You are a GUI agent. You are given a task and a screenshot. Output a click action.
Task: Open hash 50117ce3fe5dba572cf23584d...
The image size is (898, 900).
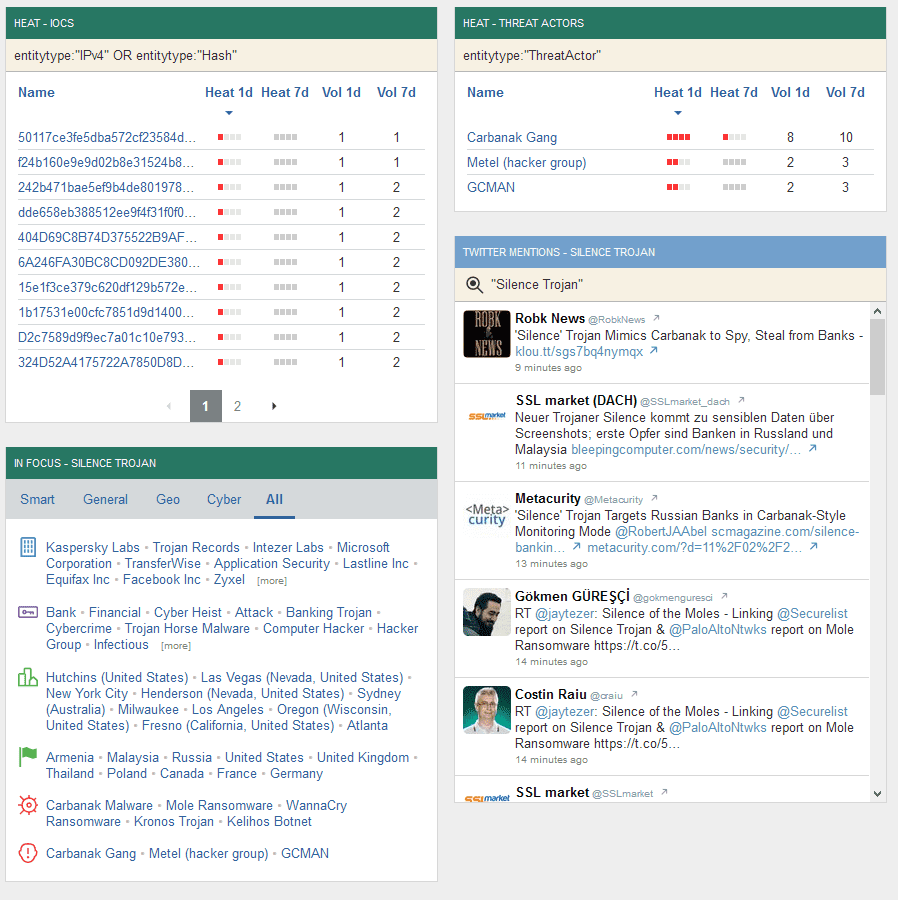[107, 137]
